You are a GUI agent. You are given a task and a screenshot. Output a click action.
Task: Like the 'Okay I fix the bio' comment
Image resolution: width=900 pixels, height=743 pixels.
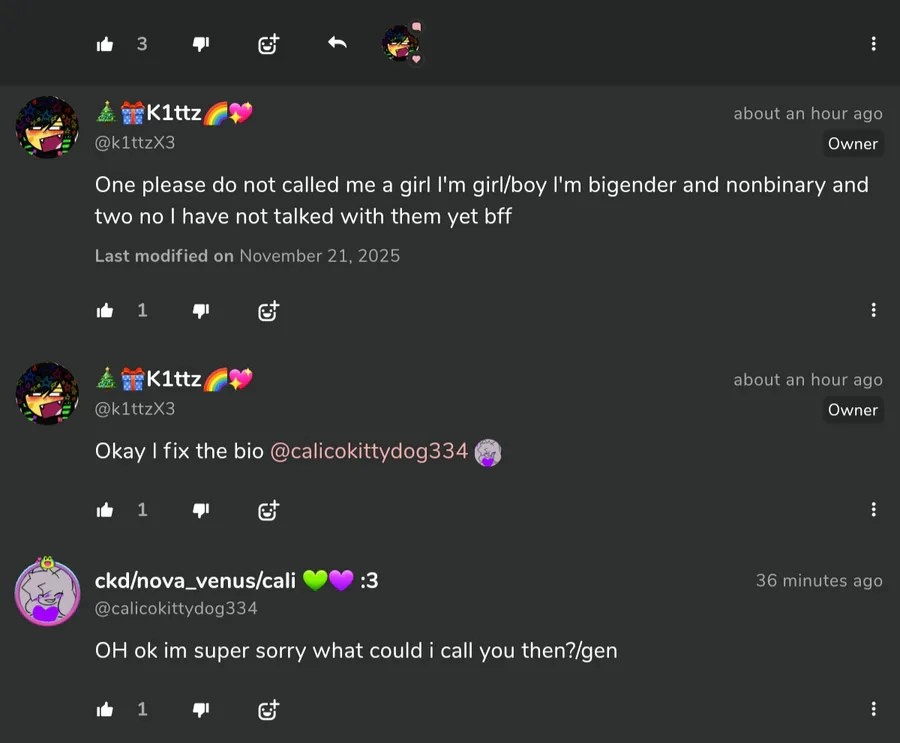(x=105, y=510)
